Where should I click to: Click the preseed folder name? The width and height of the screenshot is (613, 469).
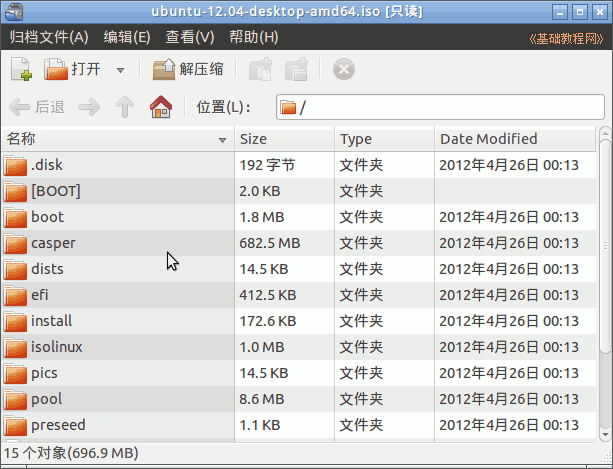(x=58, y=425)
